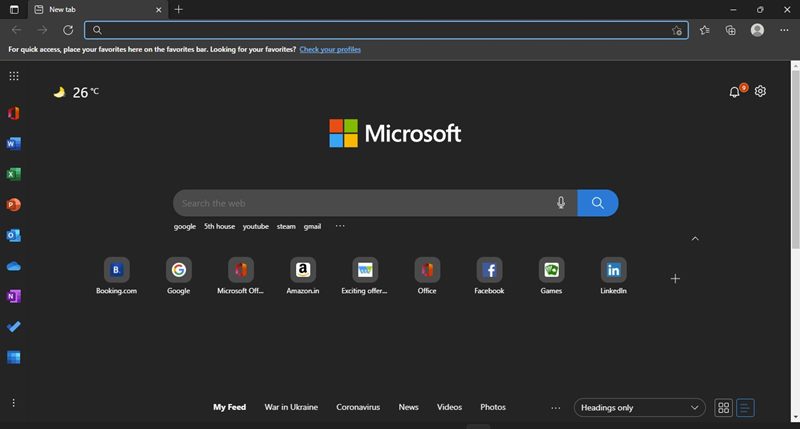This screenshot has width=800, height=429.
Task: Click the youtube search suggestion
Action: 256,226
